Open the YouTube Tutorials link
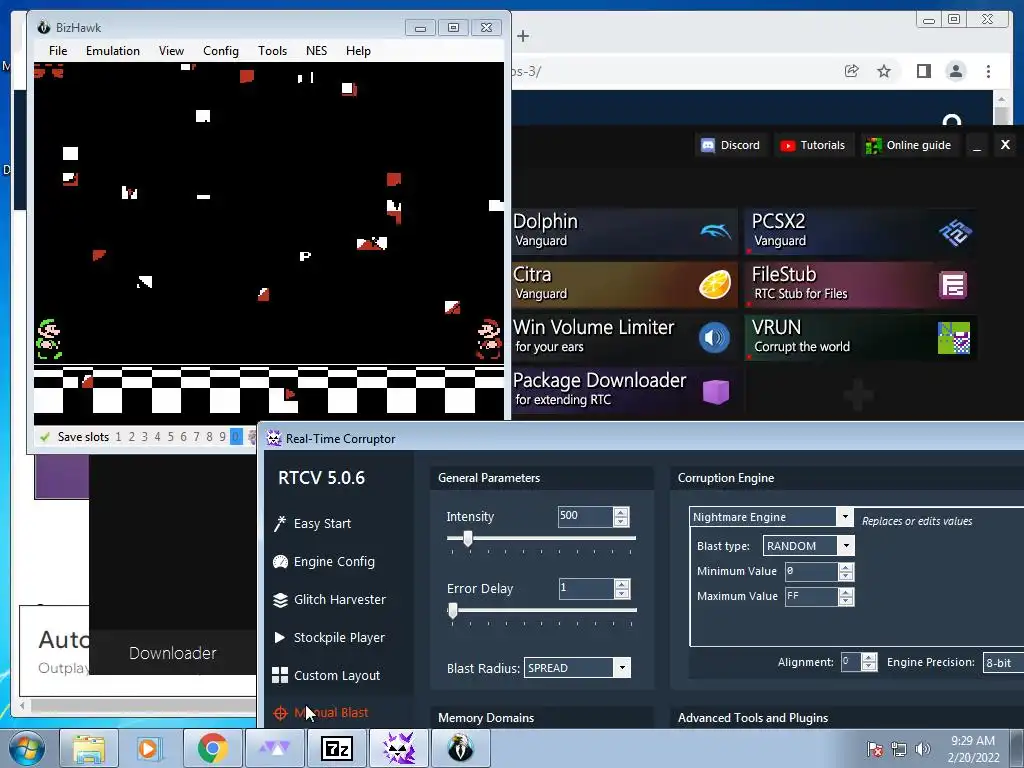 [x=812, y=145]
